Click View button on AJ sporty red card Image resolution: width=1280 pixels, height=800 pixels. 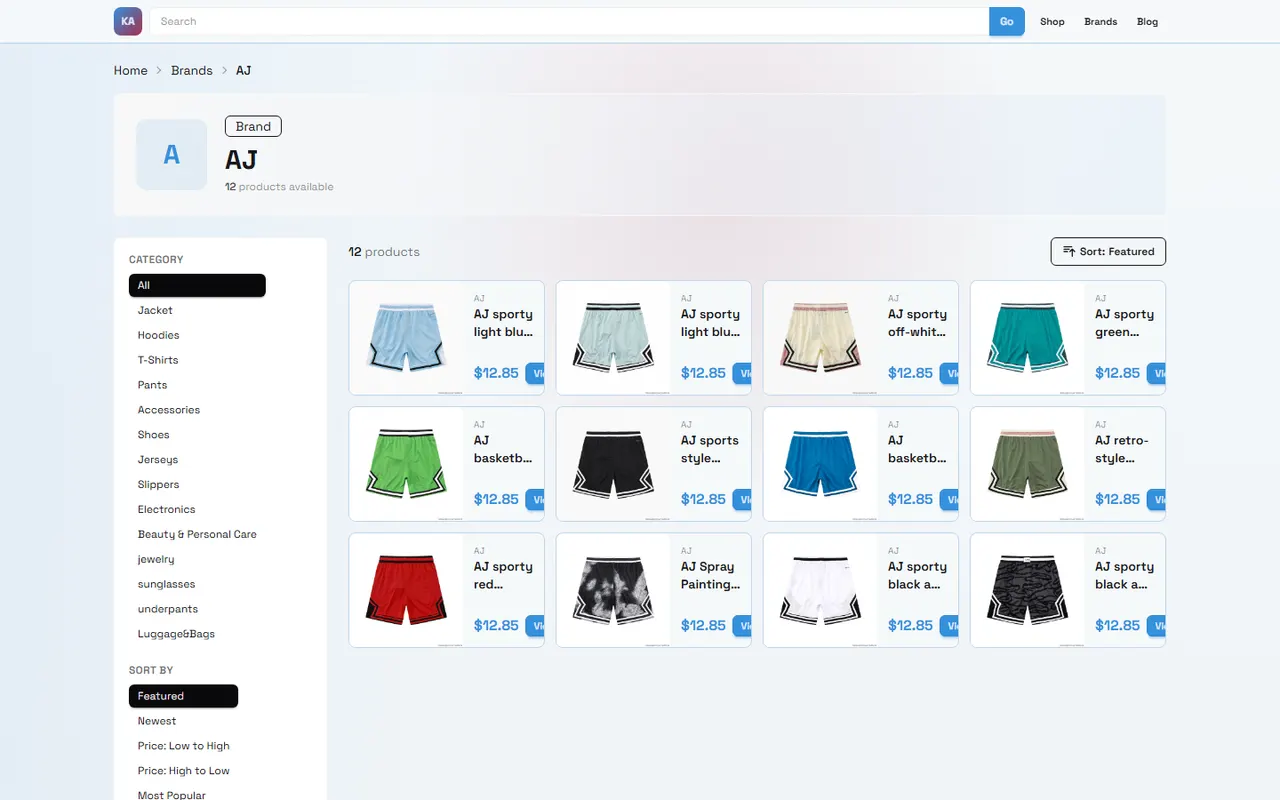(535, 626)
